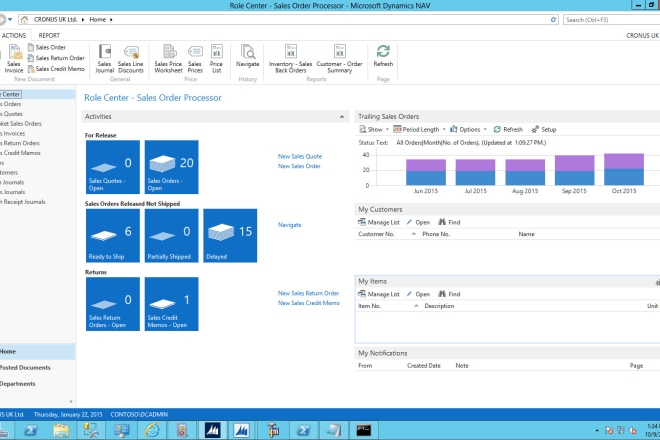
Task: Expand the CRONUS UK Ltd. breadcrumb arrow
Action: 83,19
